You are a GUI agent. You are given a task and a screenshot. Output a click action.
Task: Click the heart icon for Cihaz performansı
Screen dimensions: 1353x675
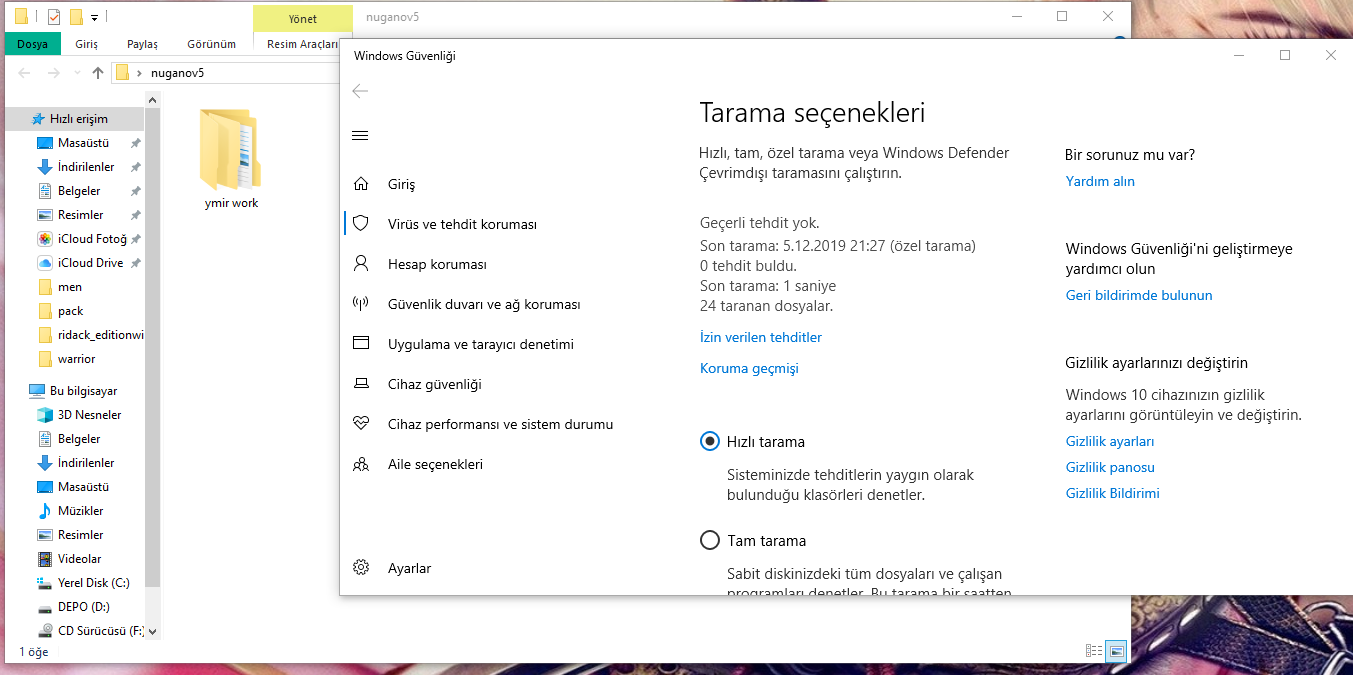(361, 424)
